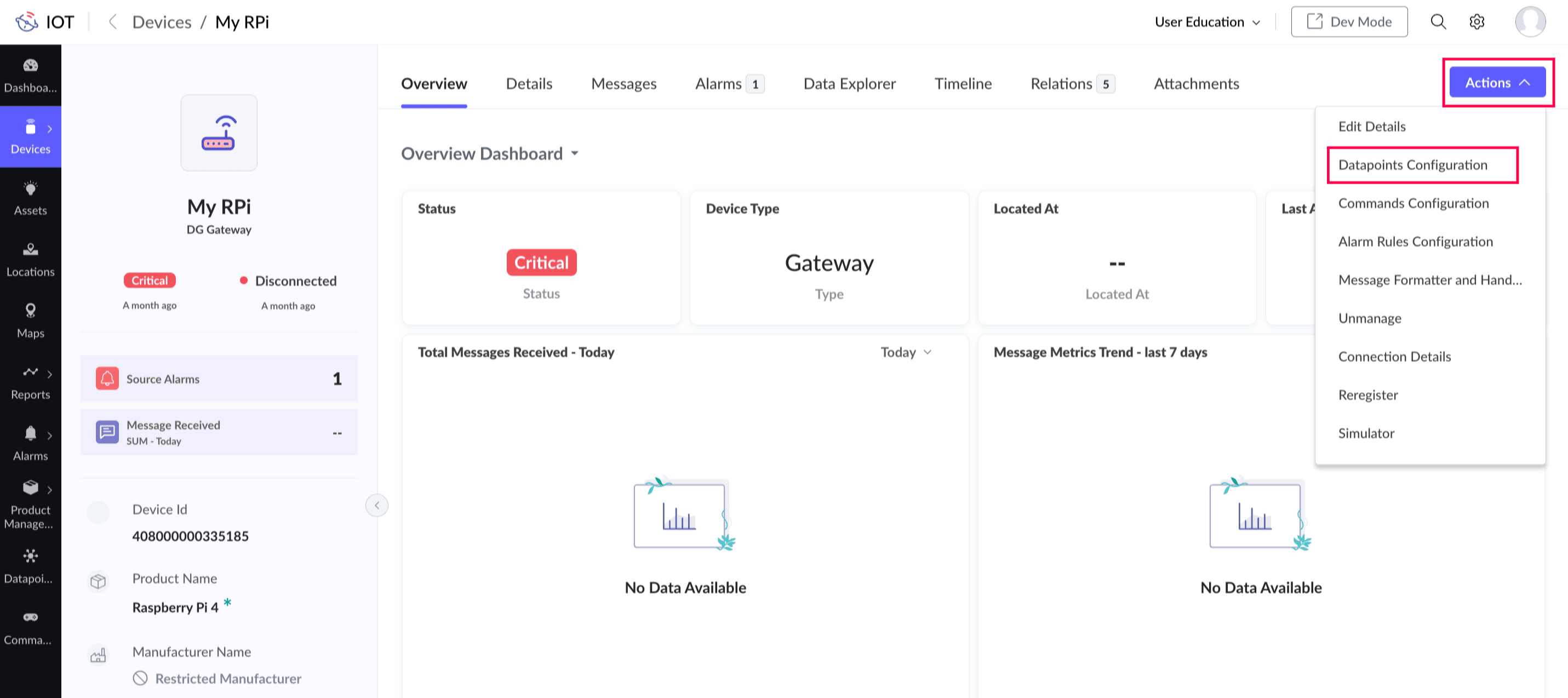Open the settings gear icon

[x=1477, y=22]
